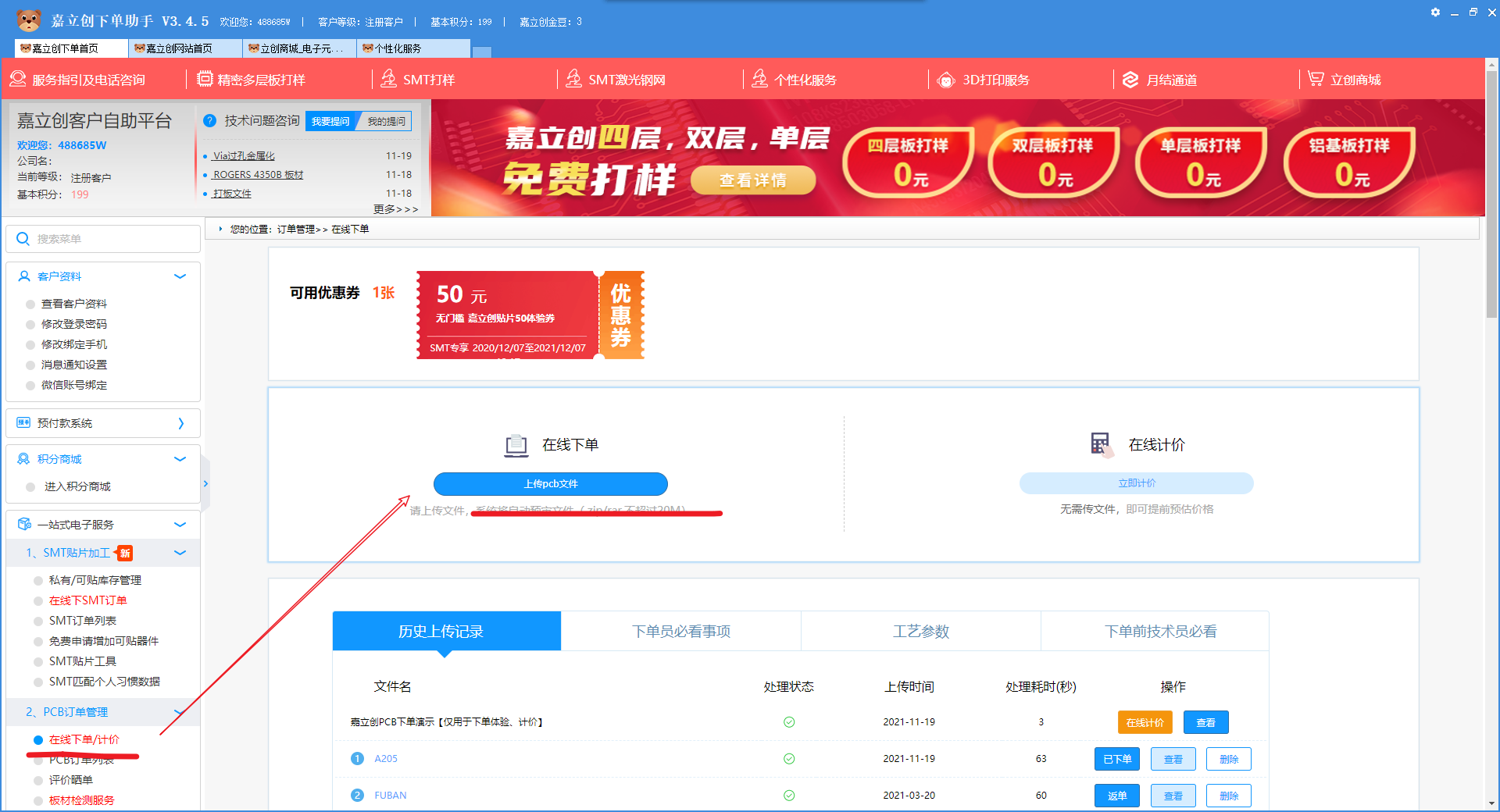Collapse the 客户资料 section chevron
Screen dimensions: 1500x812
pyautogui.click(x=180, y=276)
